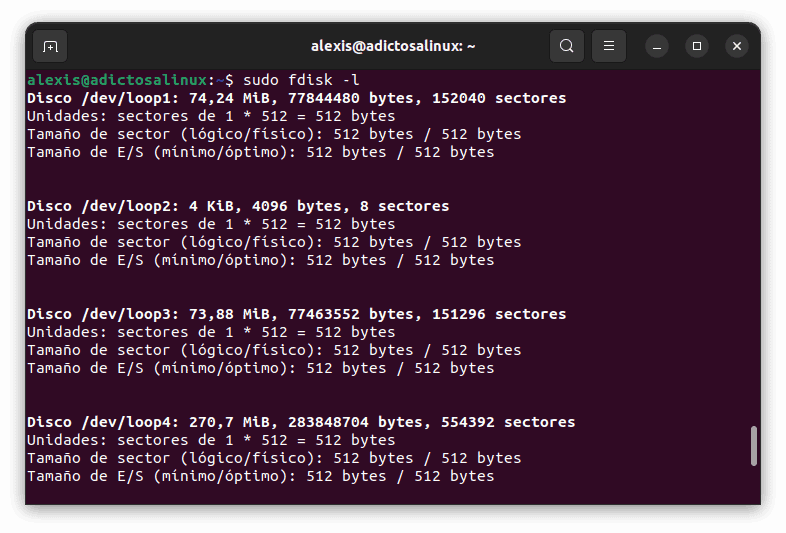Click the 'Disco /dev/loop4' header line
786x533 pixels.
[300, 422]
